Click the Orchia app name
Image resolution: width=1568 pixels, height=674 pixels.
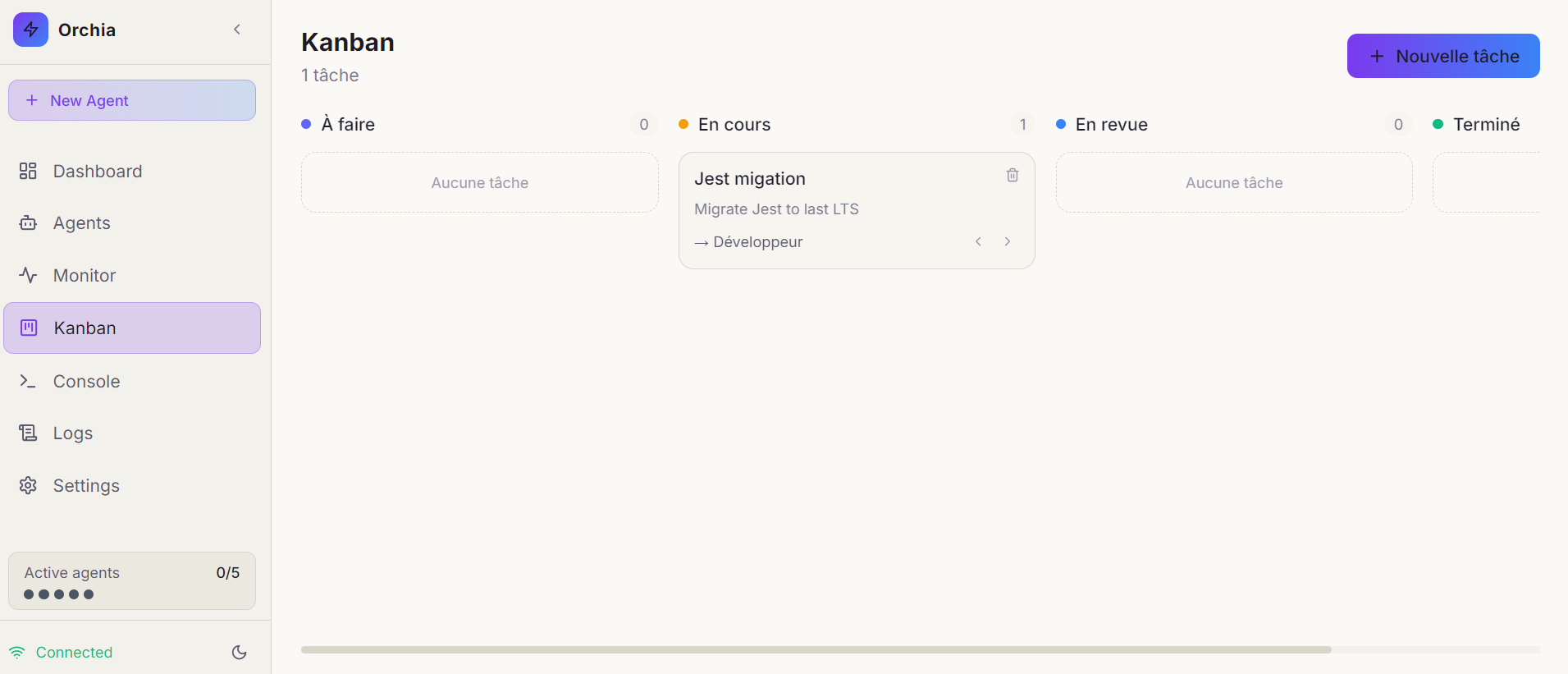click(87, 30)
